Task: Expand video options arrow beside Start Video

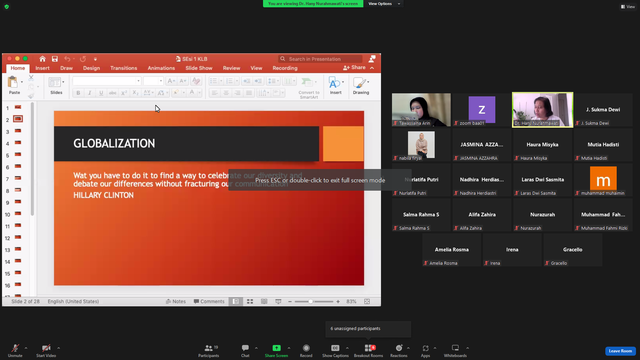Action: coord(58,348)
